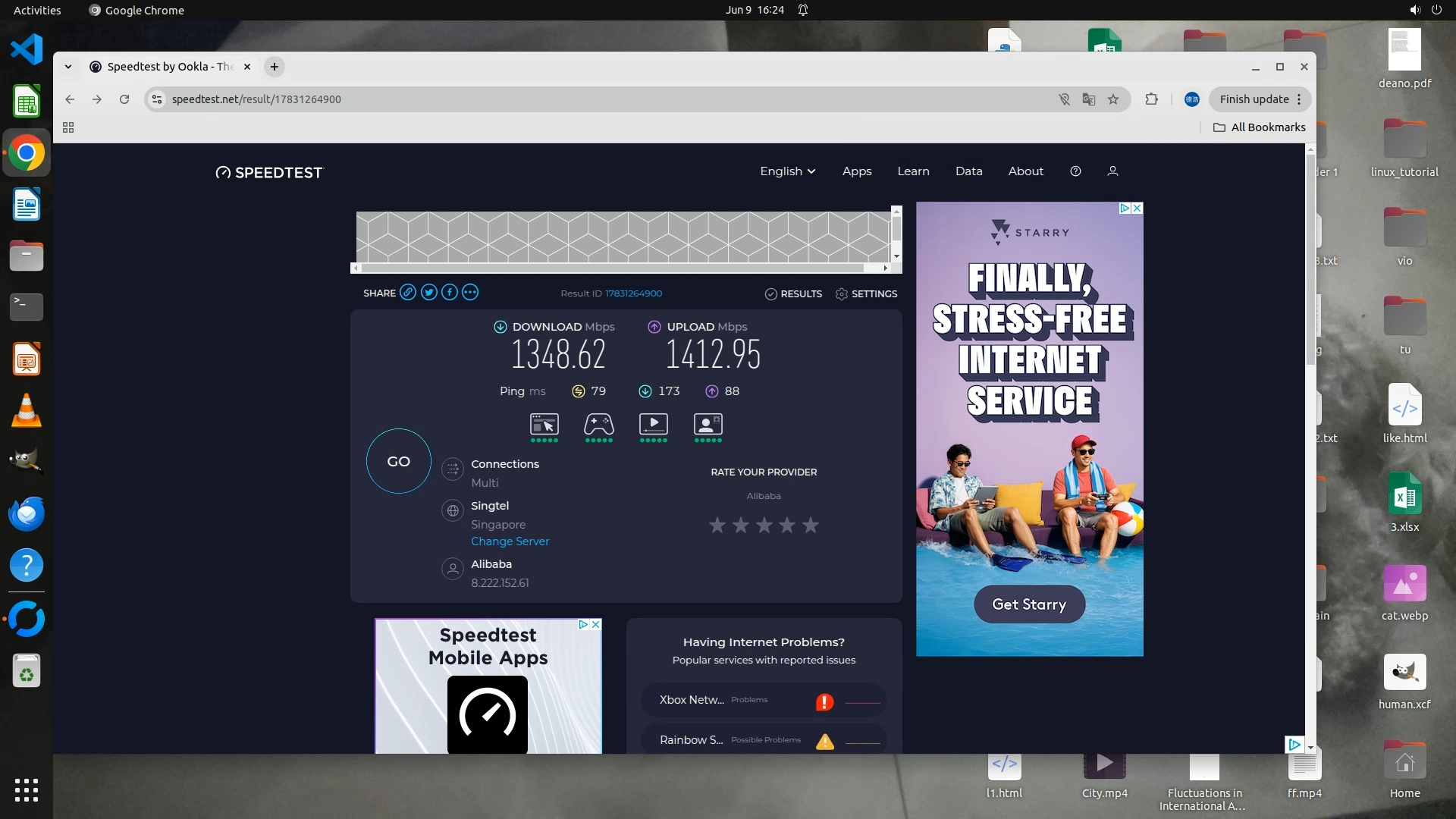Click the video streaming quality icon
The width and height of the screenshot is (1456, 819).
coord(653,425)
